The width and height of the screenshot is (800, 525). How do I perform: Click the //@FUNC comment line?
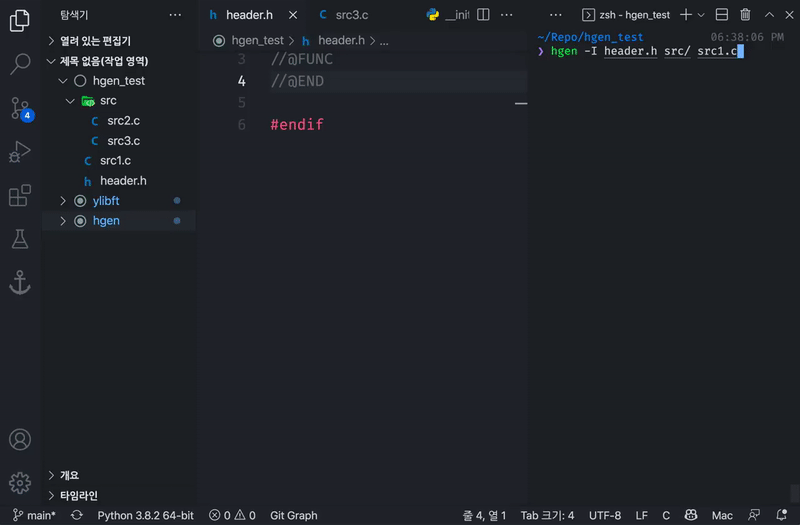[x=302, y=59]
